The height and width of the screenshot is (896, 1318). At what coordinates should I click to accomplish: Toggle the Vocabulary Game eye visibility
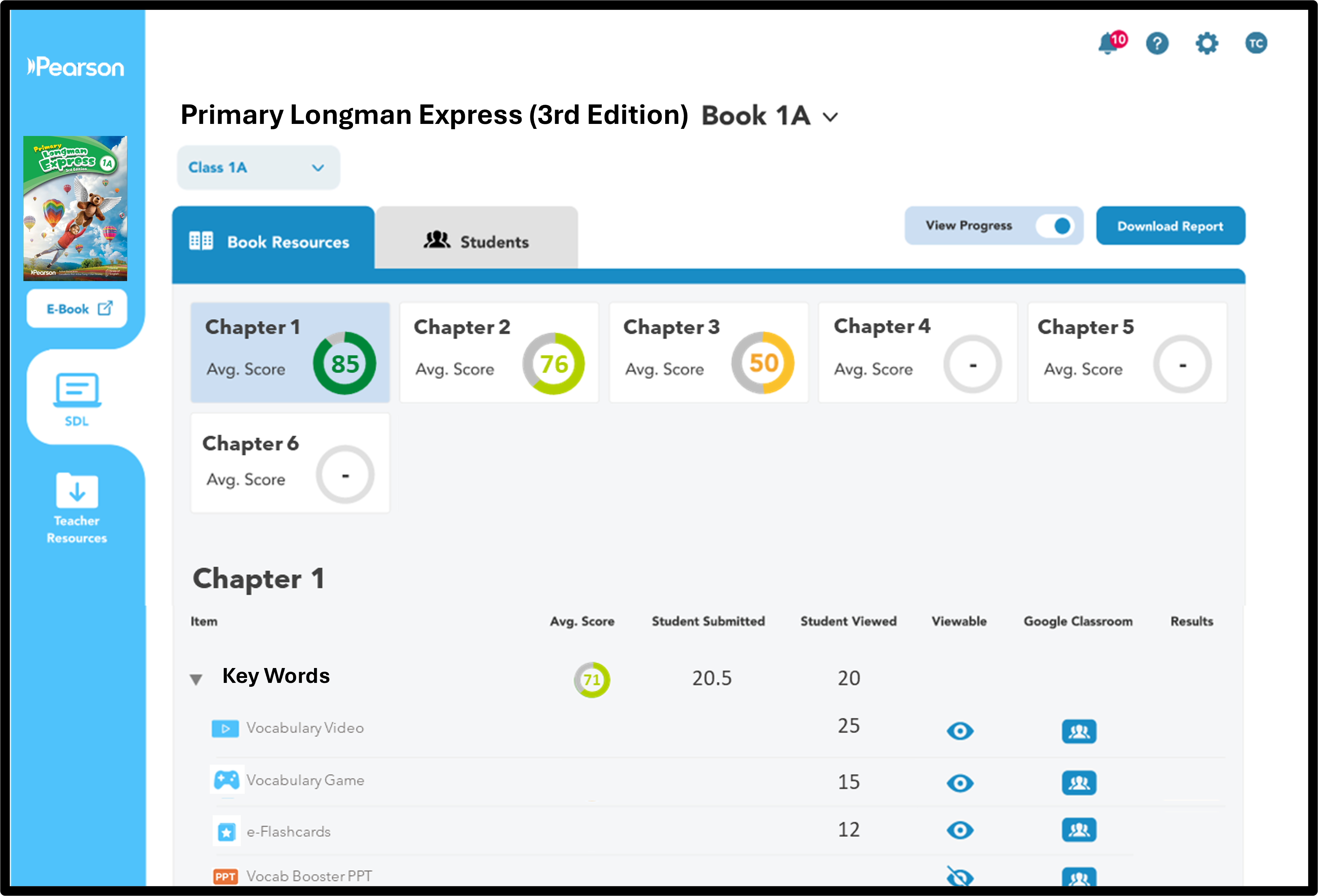point(960,783)
